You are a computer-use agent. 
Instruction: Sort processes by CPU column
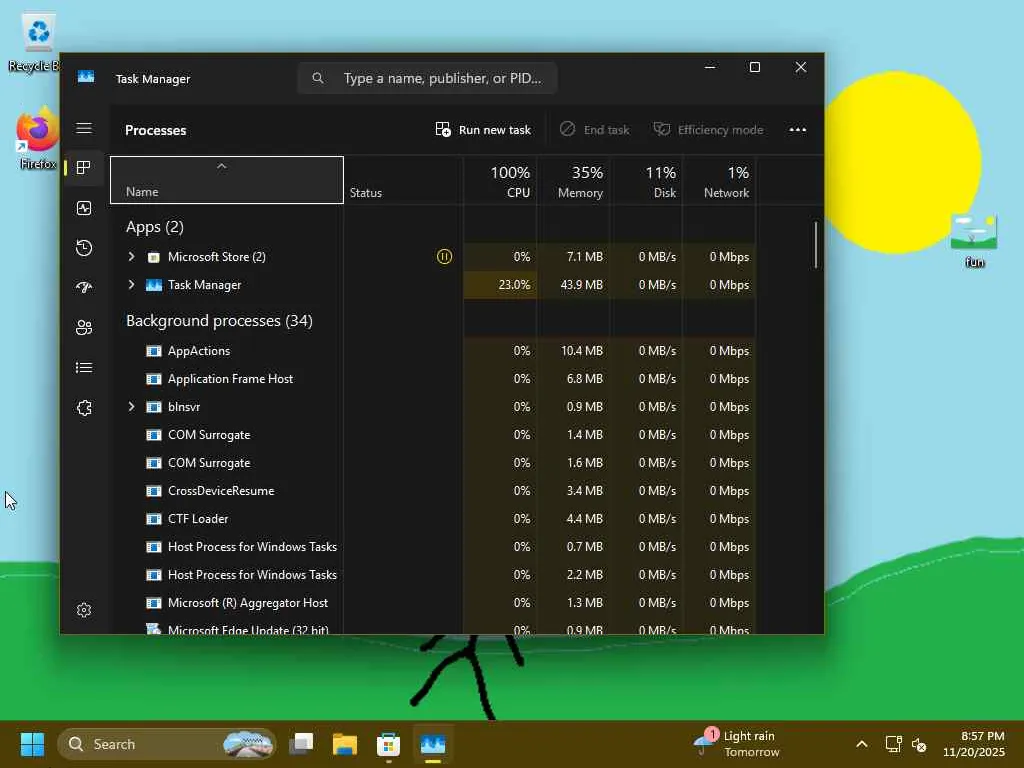pyautogui.click(x=500, y=181)
